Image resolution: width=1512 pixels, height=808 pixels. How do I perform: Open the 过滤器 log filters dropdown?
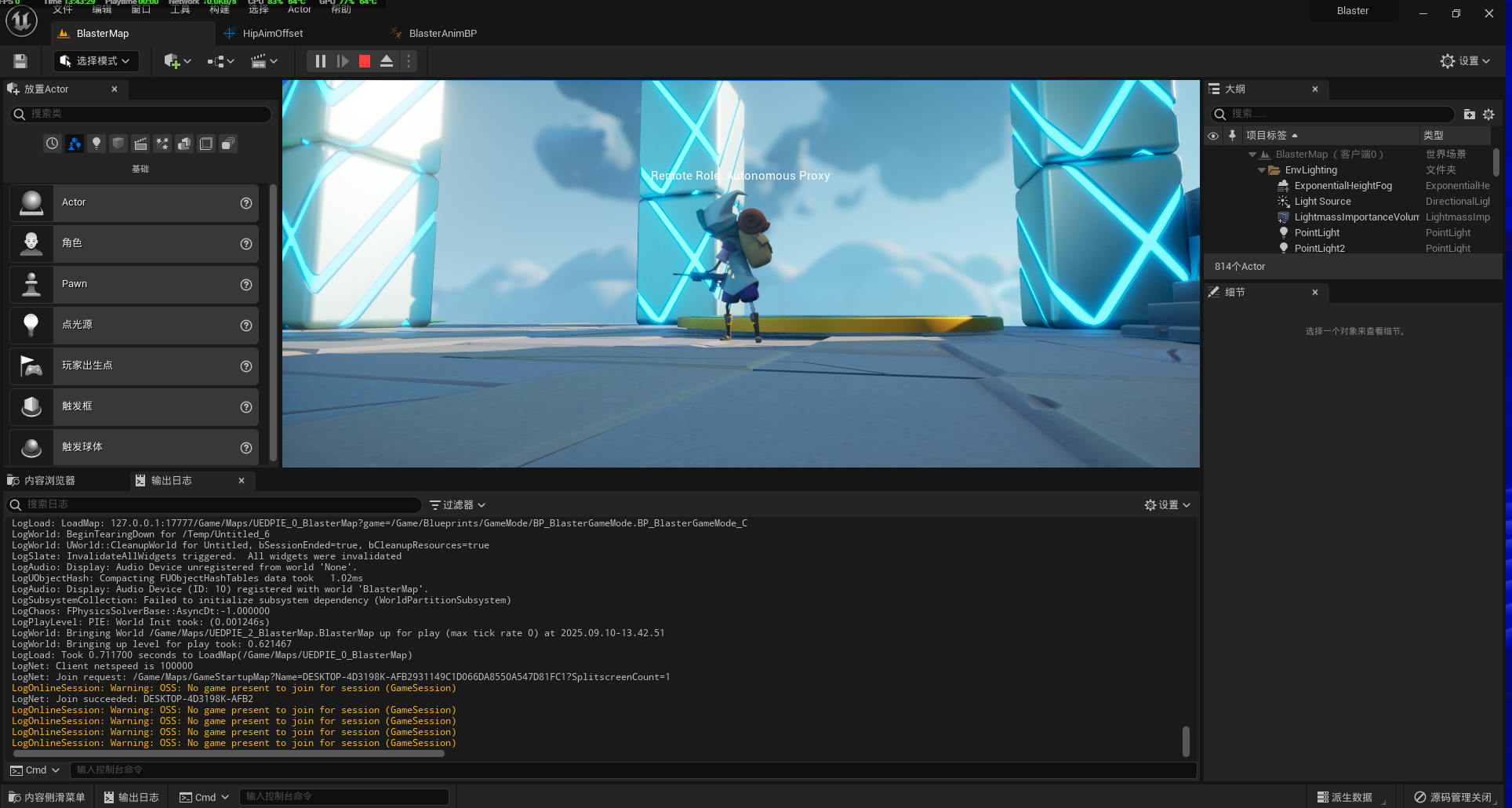tap(458, 505)
